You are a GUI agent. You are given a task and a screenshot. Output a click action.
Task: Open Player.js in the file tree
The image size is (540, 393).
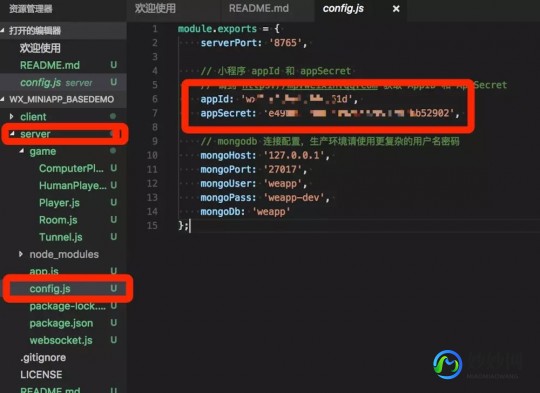point(59,203)
